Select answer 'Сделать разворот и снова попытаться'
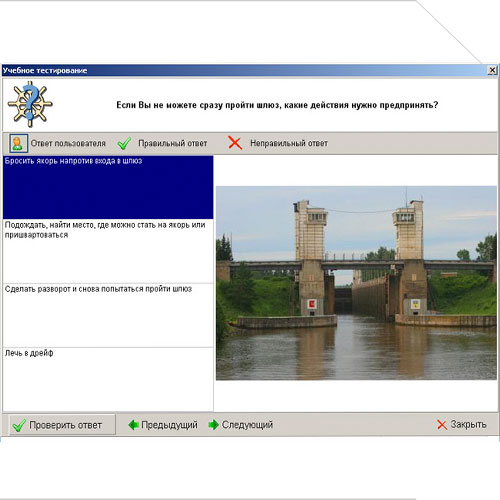Image resolution: width=500 pixels, height=500 pixels. pos(108,315)
